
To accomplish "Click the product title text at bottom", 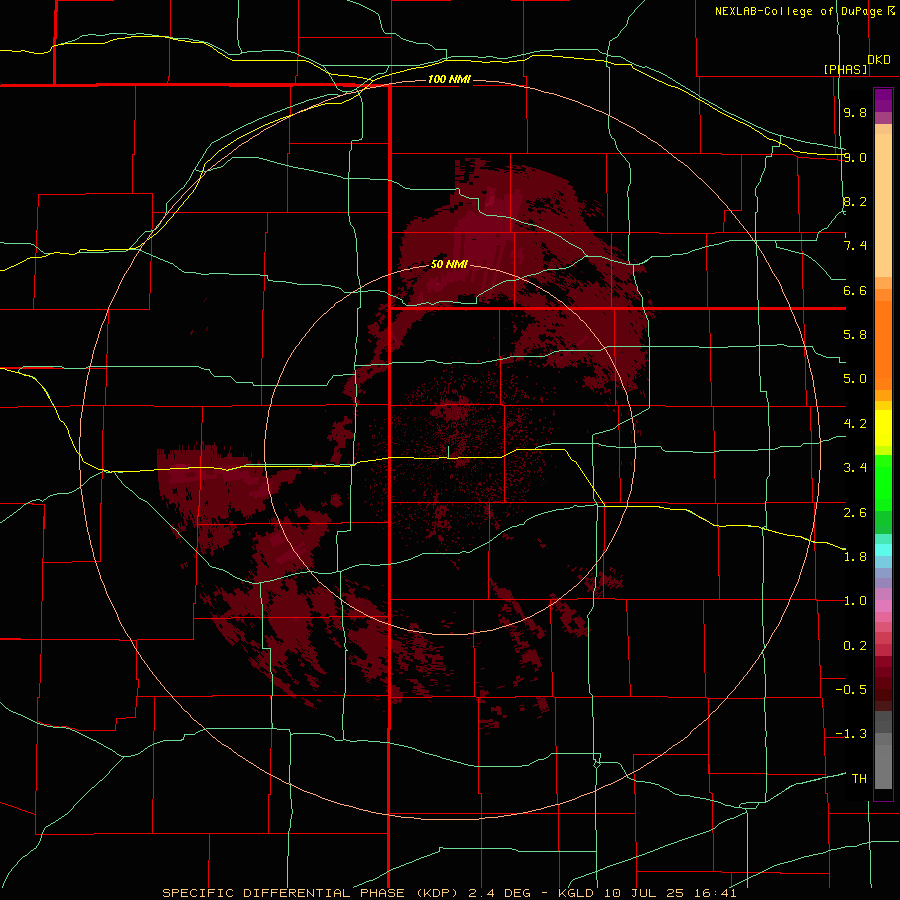I will coord(449,893).
